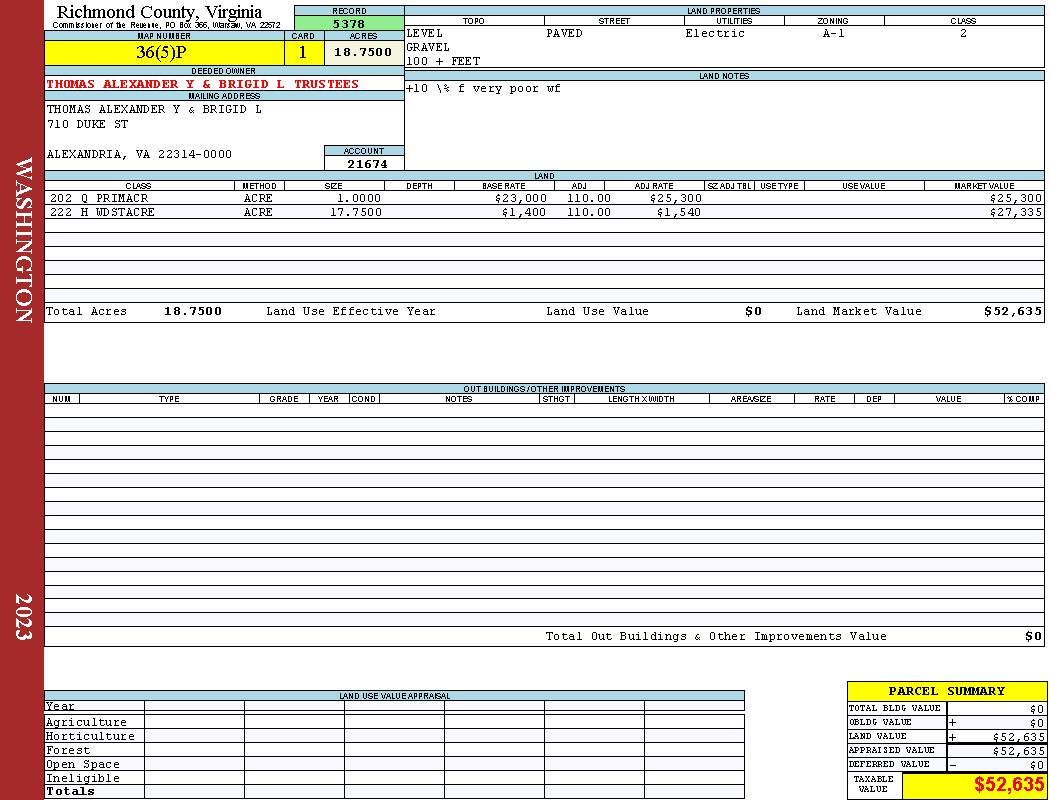Click adjusted rate $25,300 in ADJ RATE column
This screenshot has height=800, width=1050.
coord(675,198)
